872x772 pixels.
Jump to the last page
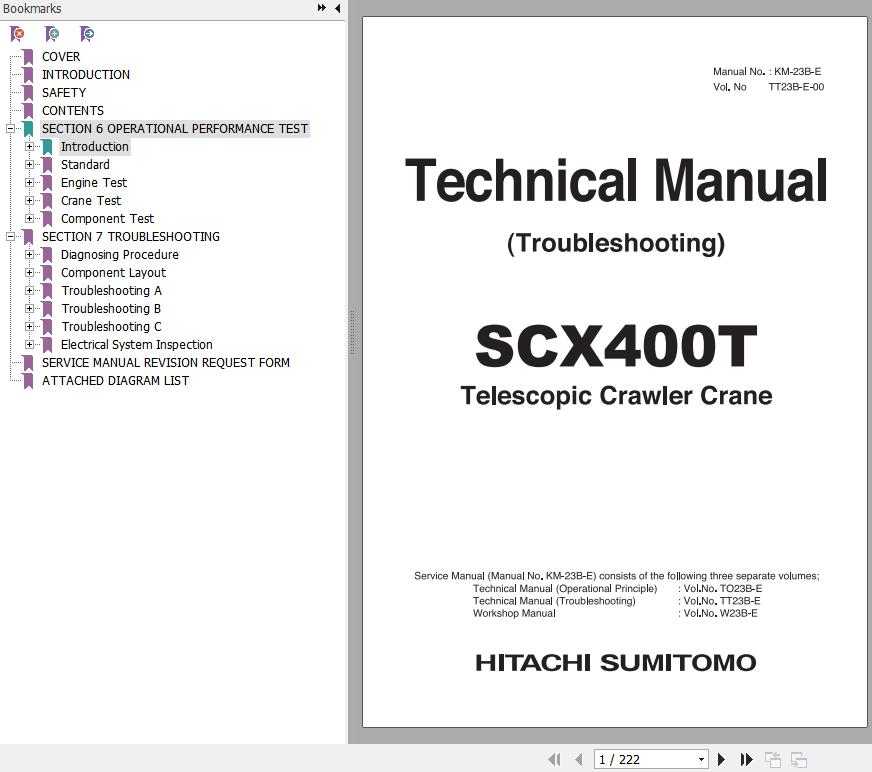pos(746,760)
